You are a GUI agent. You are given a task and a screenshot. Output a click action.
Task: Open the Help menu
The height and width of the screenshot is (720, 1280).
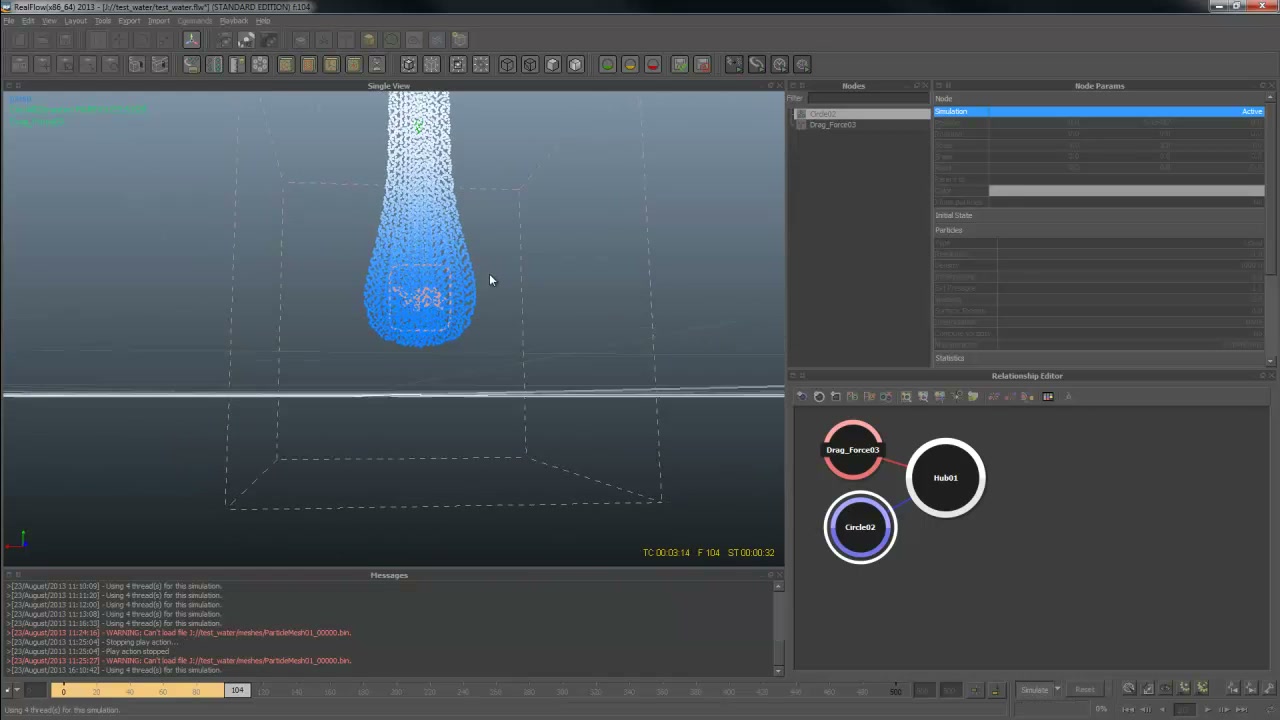pyautogui.click(x=263, y=21)
